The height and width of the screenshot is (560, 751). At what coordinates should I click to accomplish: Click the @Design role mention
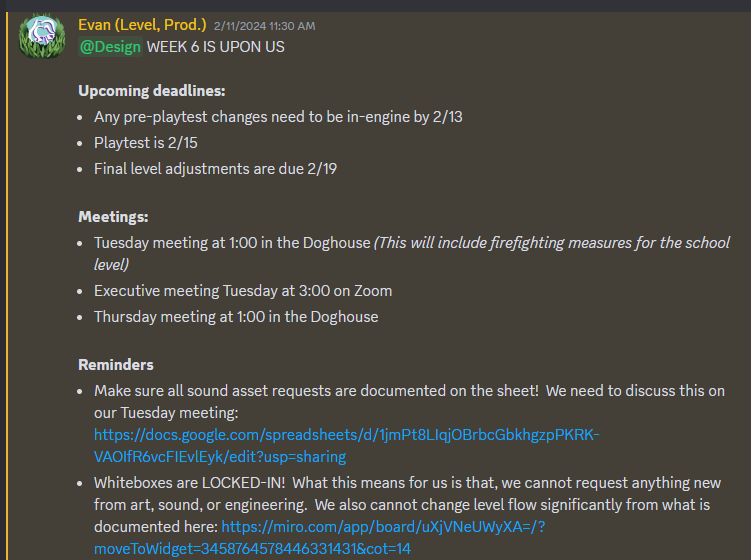point(110,47)
